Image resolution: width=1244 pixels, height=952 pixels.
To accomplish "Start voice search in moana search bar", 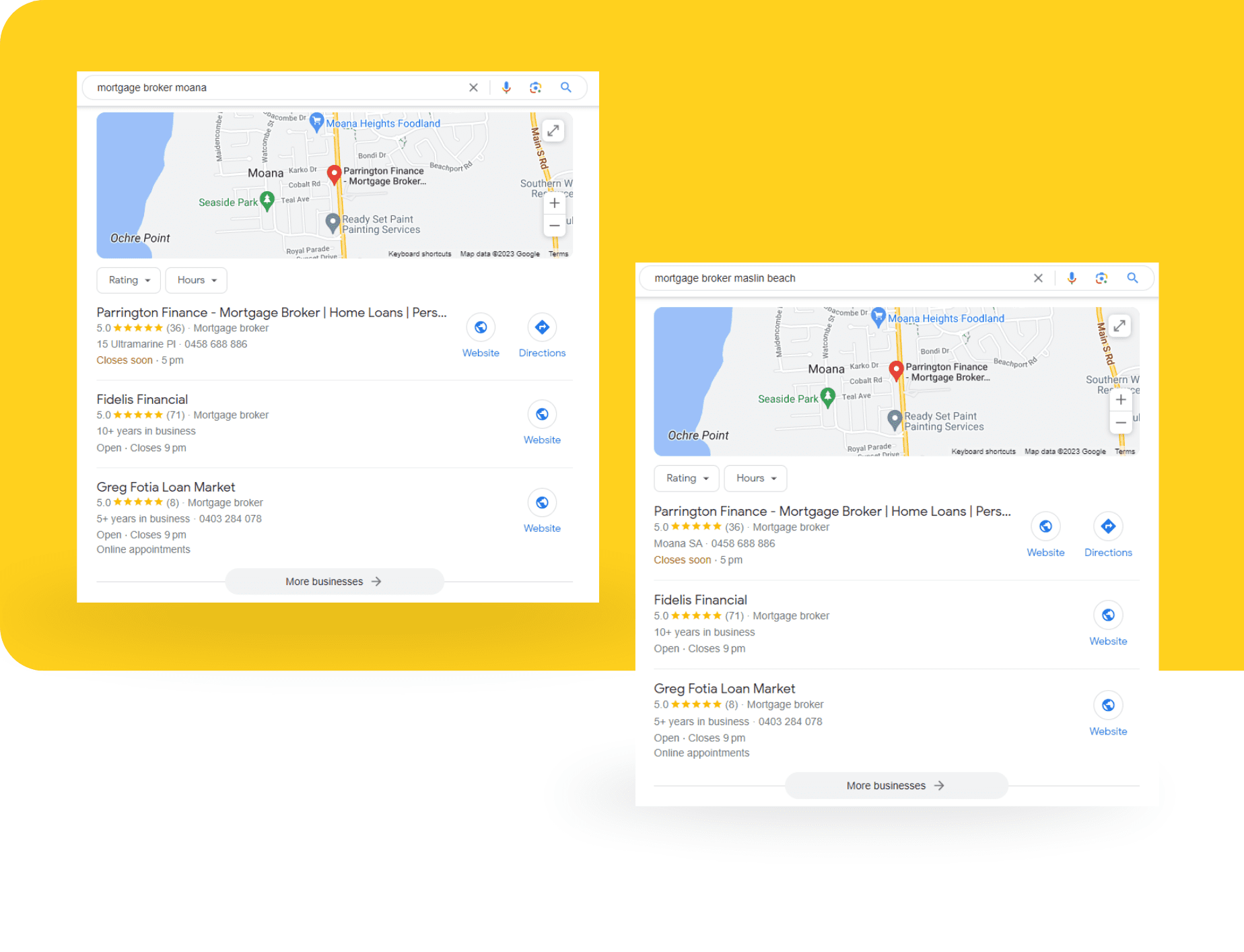I will [506, 88].
